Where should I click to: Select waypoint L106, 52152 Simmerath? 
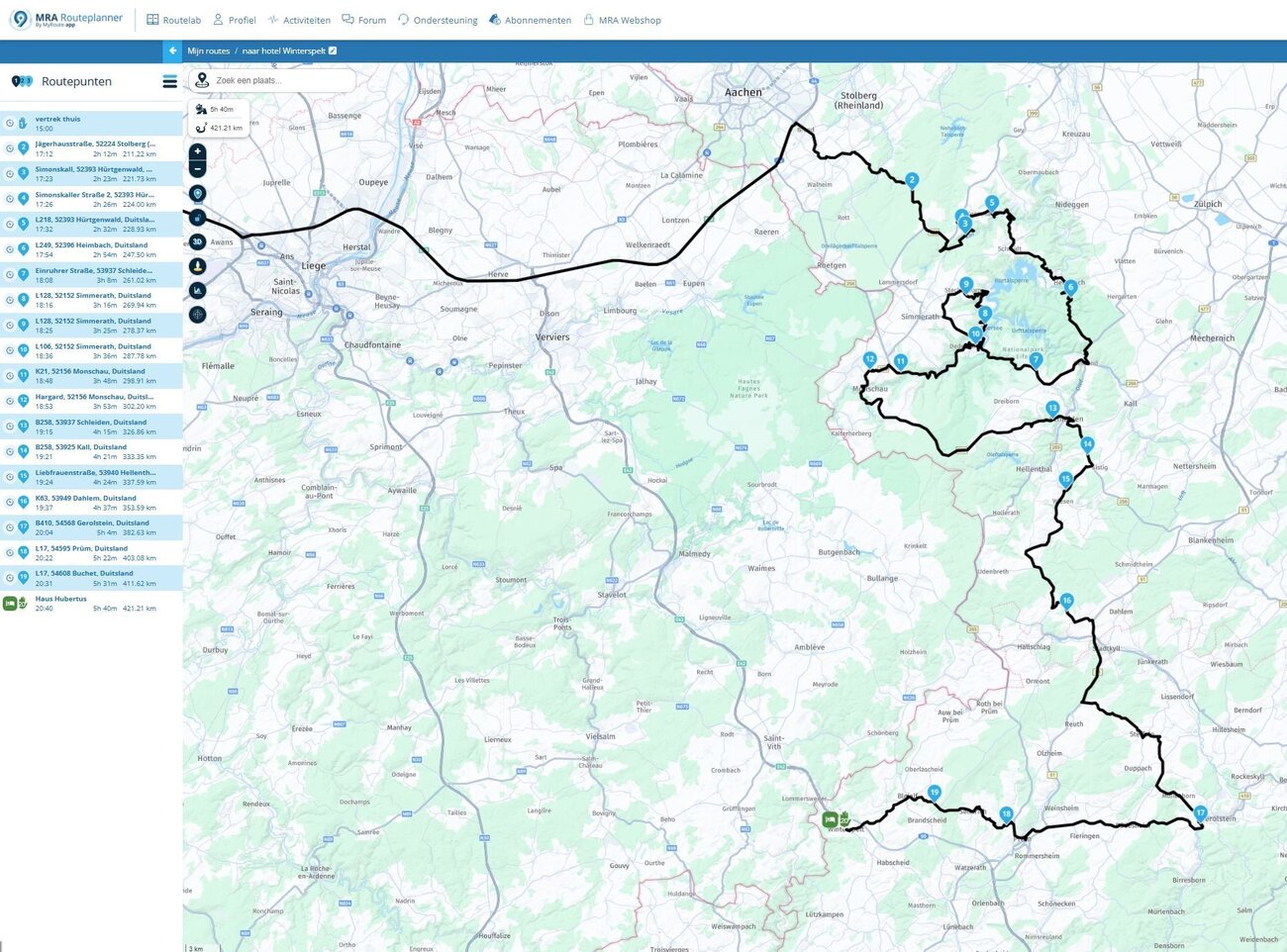pos(91,350)
